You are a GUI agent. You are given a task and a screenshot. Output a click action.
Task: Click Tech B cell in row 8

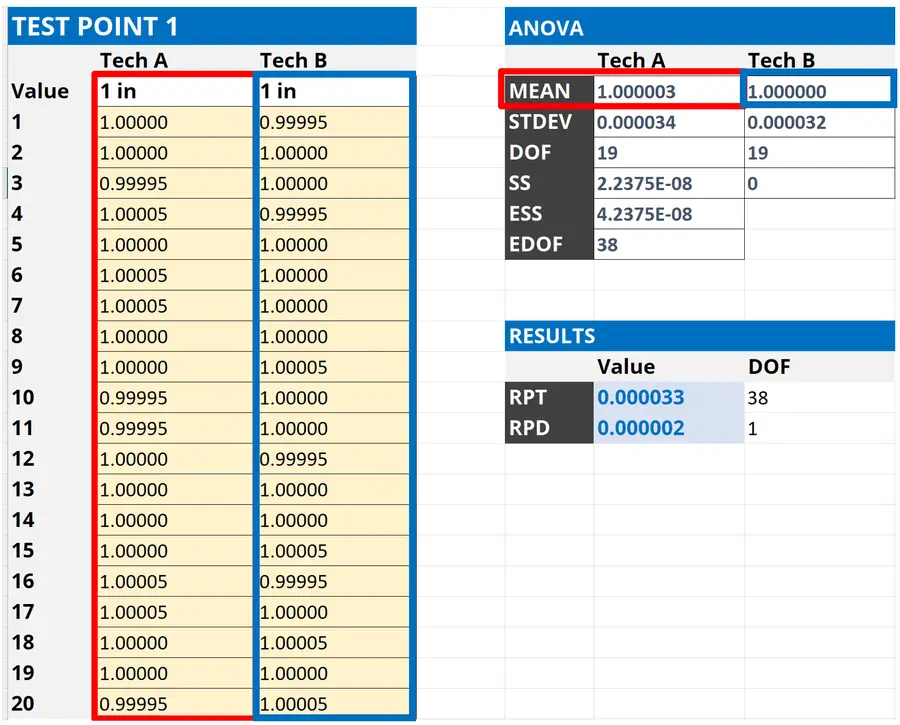[334, 336]
